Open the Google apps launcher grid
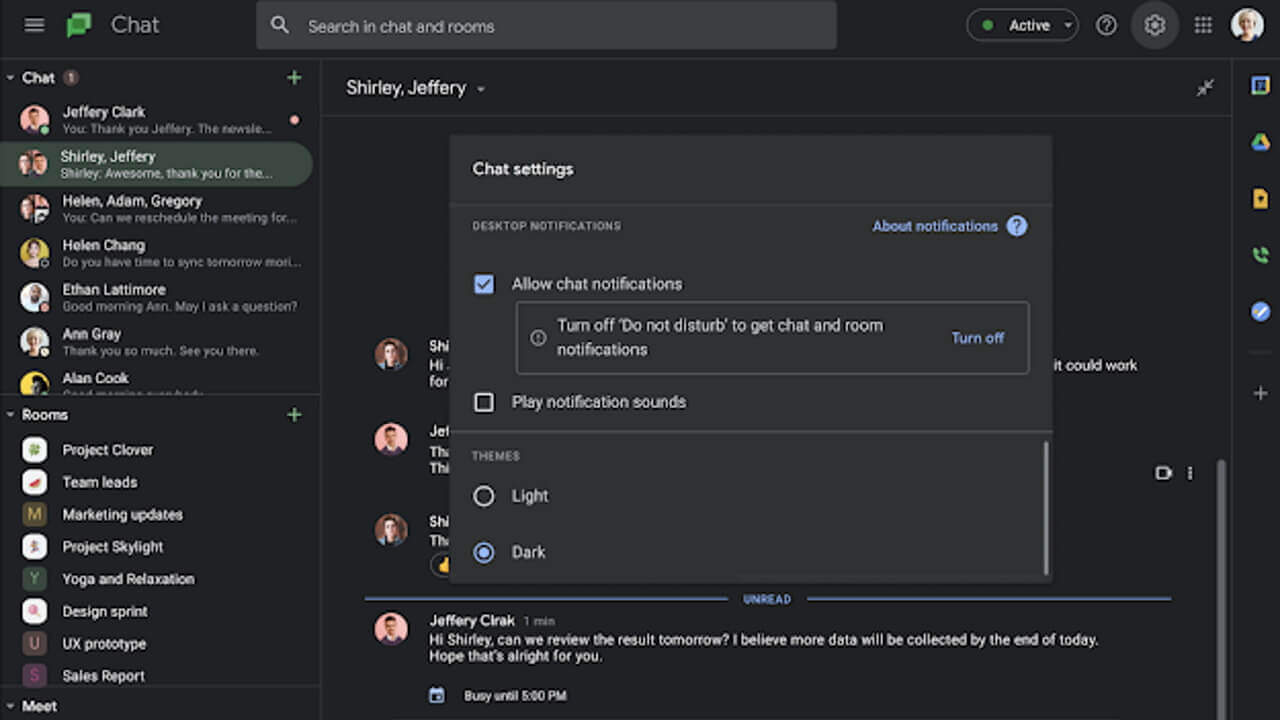 [1203, 25]
